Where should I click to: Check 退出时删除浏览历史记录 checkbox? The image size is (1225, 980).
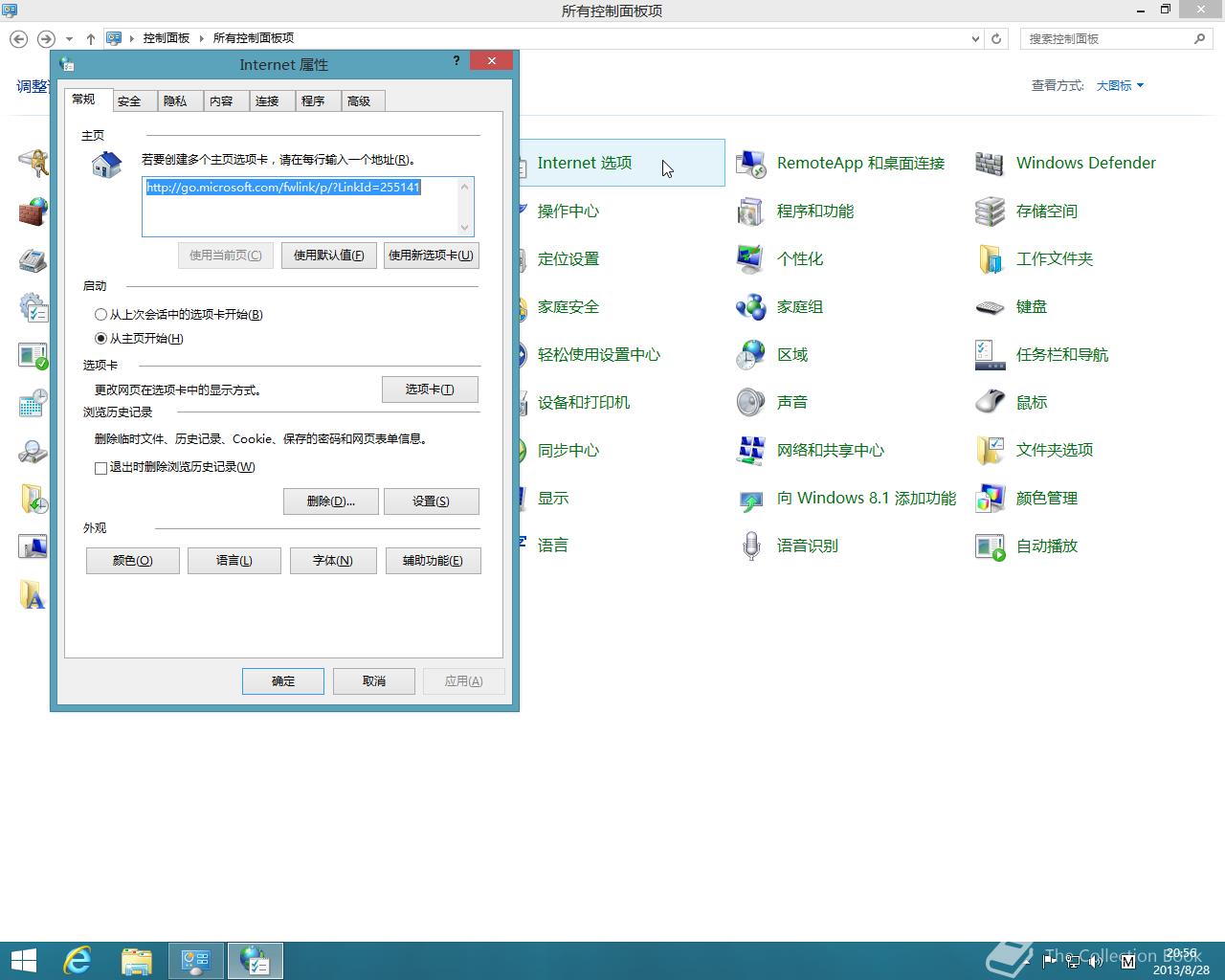100,468
